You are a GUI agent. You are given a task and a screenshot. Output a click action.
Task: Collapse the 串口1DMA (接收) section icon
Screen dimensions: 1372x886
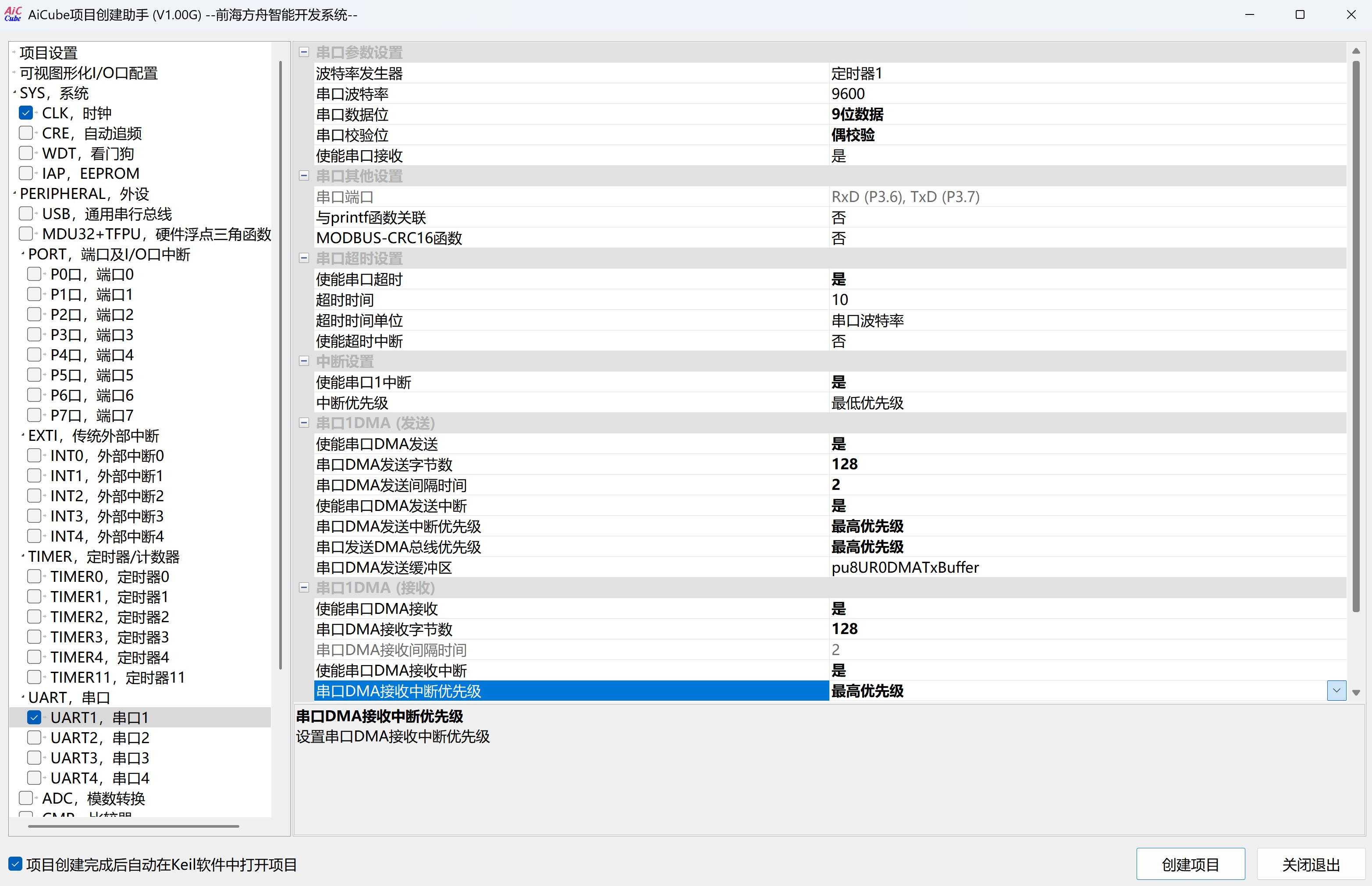304,588
